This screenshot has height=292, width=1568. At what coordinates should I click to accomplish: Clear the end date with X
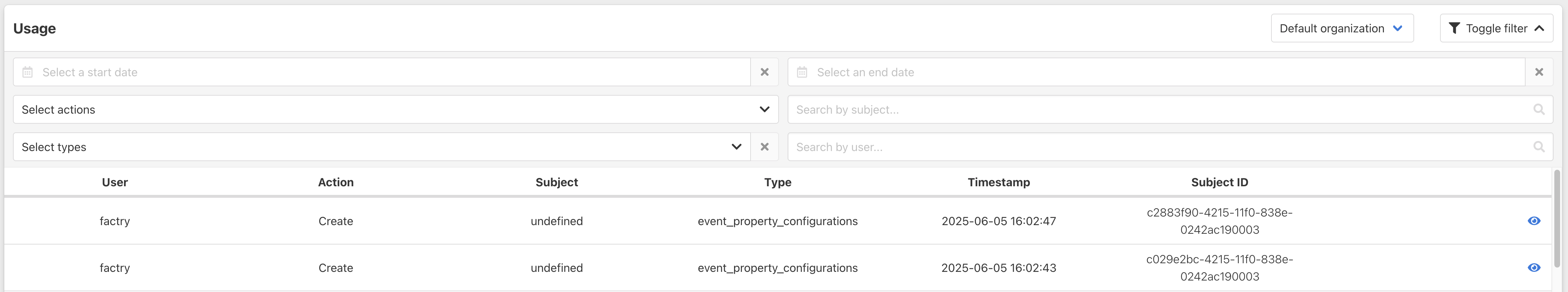click(1539, 72)
